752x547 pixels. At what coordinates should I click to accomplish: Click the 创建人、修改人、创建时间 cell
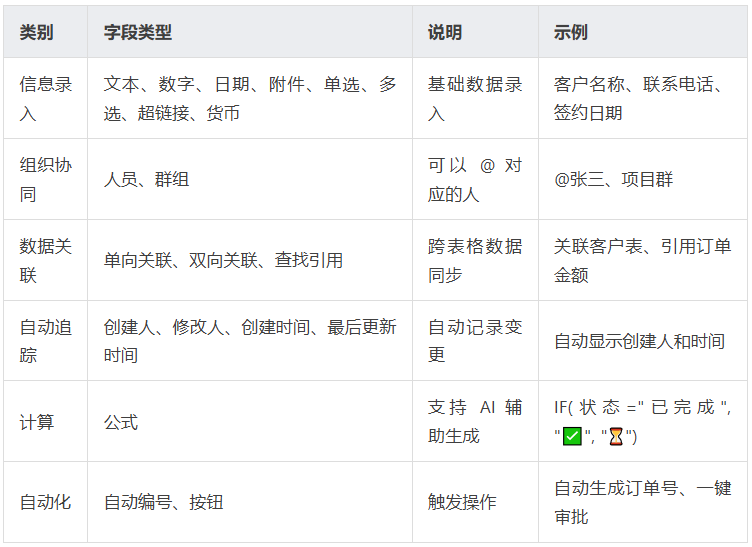pyautogui.click(x=250, y=341)
